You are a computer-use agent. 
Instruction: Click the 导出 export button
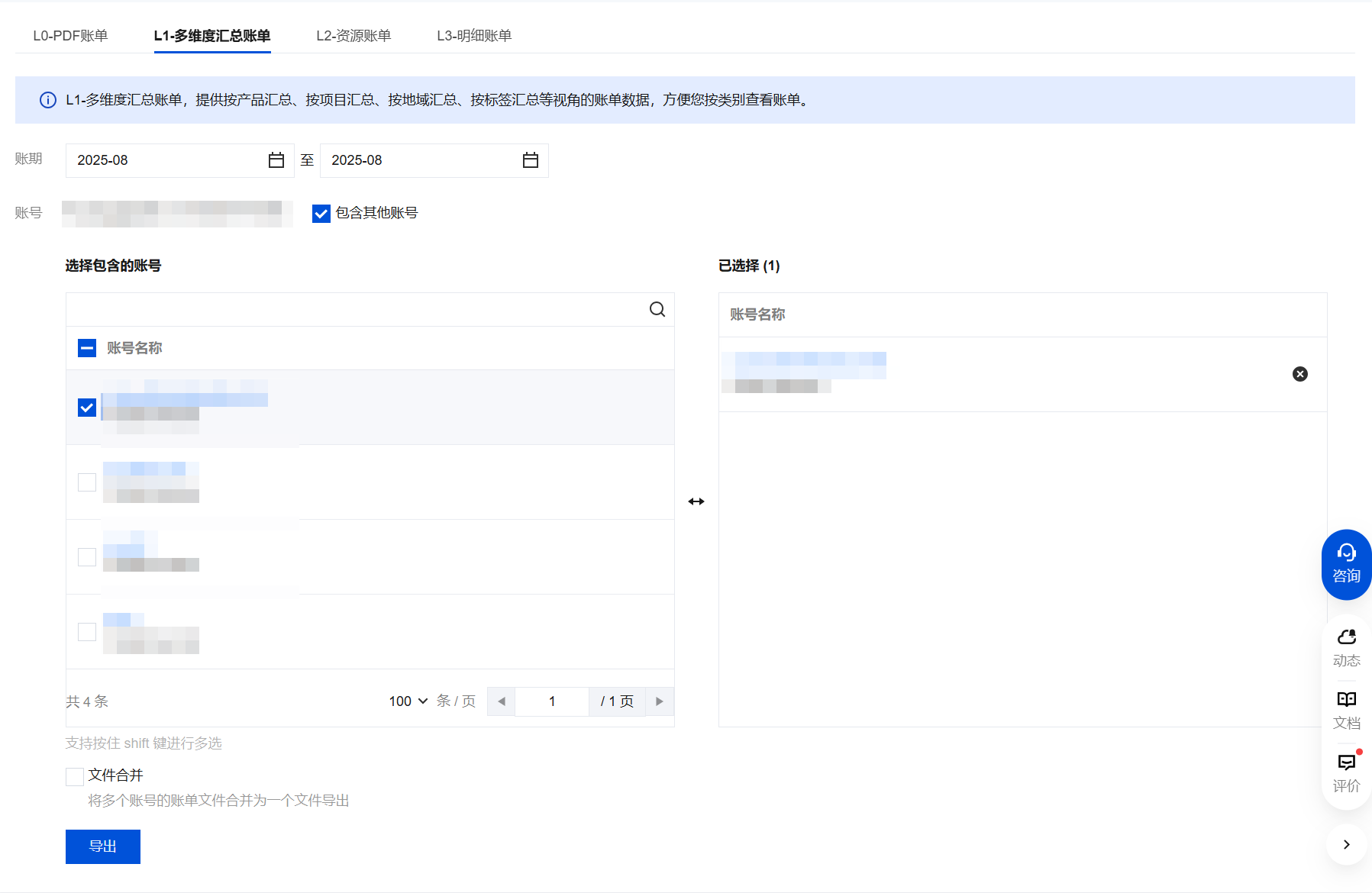(103, 846)
